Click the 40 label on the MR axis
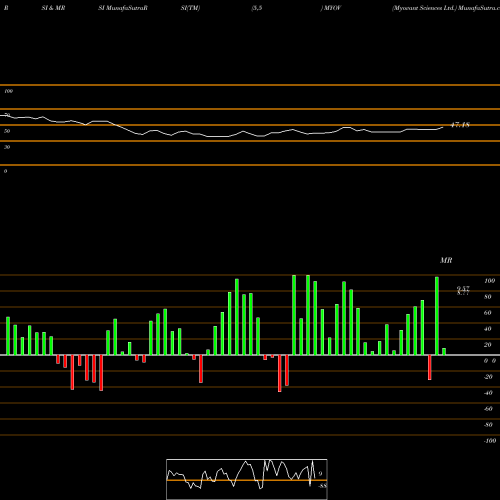500x500 pixels. [x=488, y=329]
